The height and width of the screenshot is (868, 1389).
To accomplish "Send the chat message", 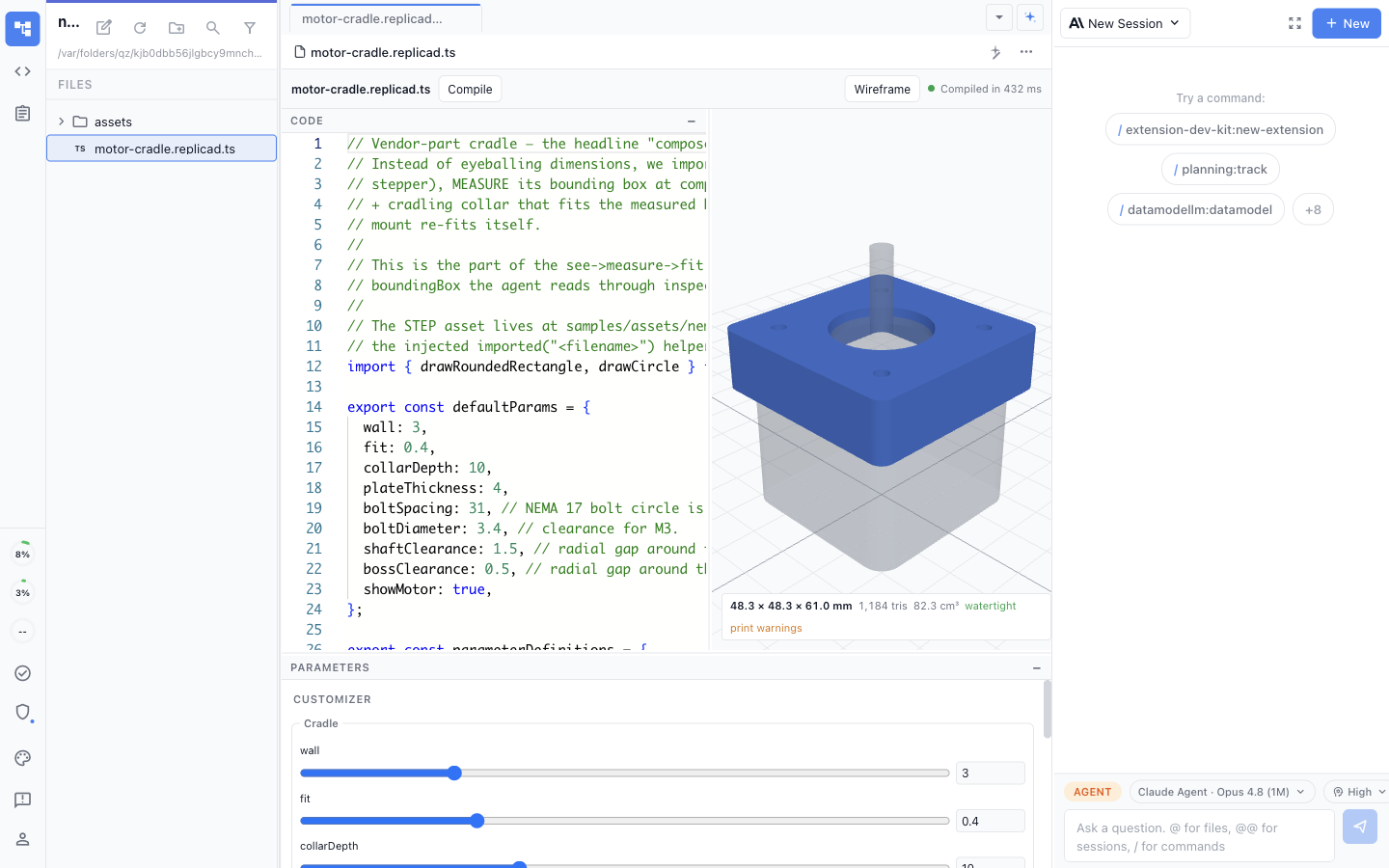I will [x=1360, y=827].
